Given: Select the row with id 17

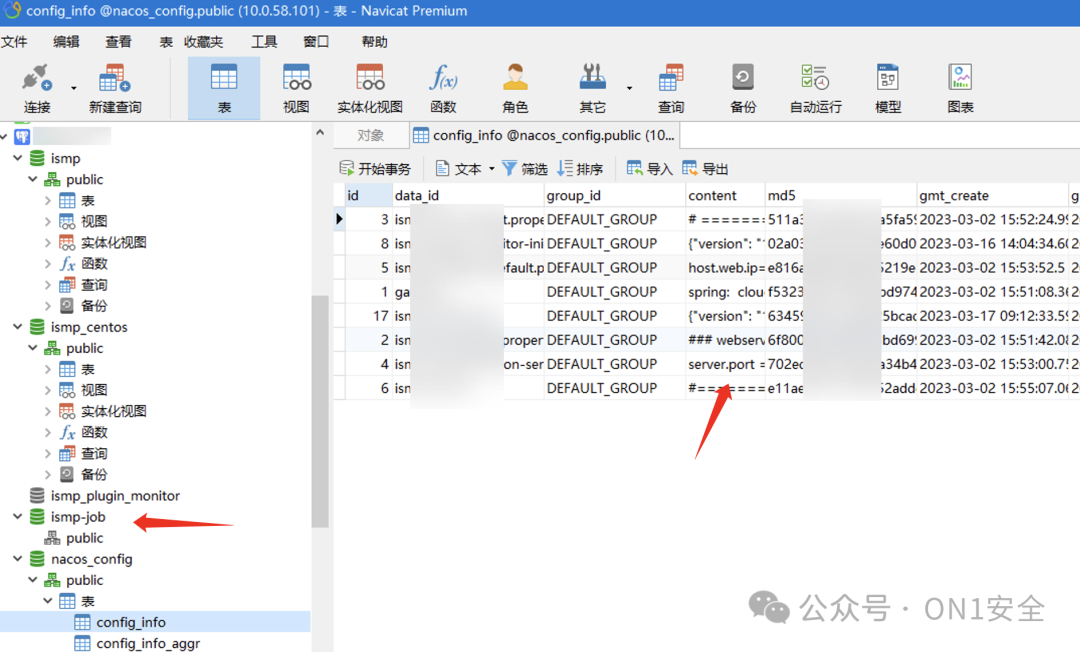Looking at the screenshot, I should [707, 316].
